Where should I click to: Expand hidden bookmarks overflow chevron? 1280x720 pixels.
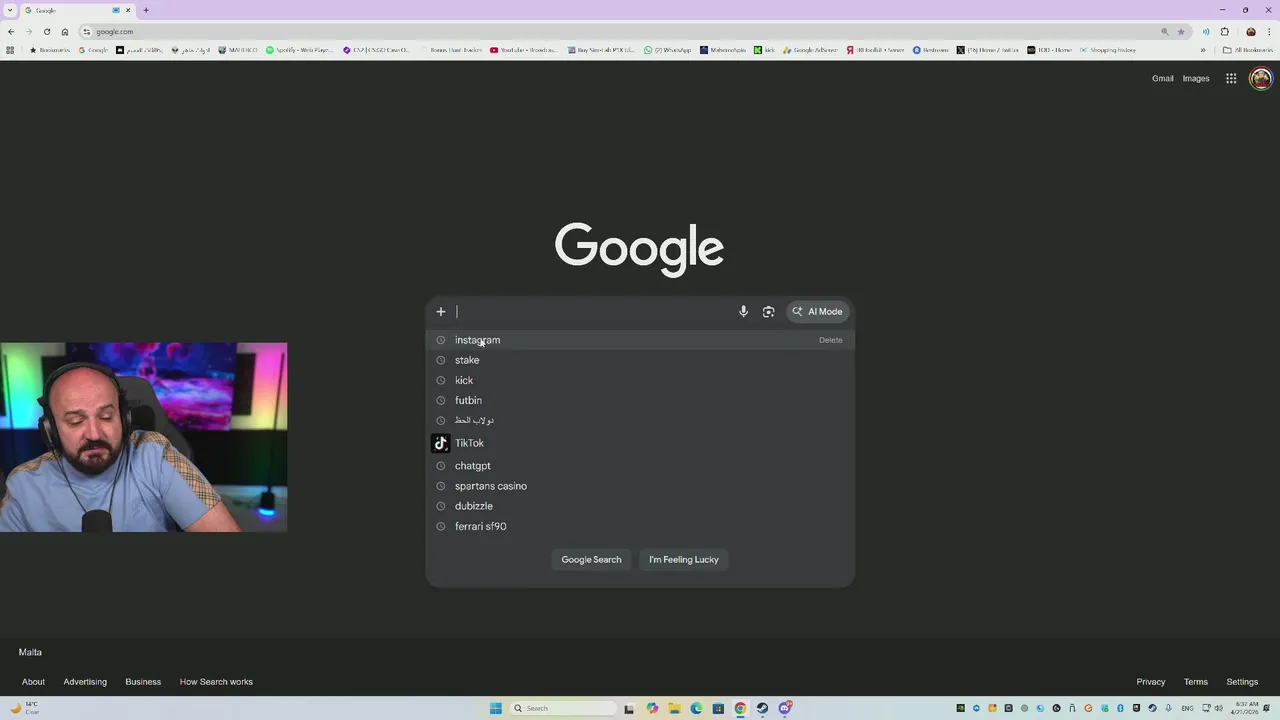tap(1203, 50)
